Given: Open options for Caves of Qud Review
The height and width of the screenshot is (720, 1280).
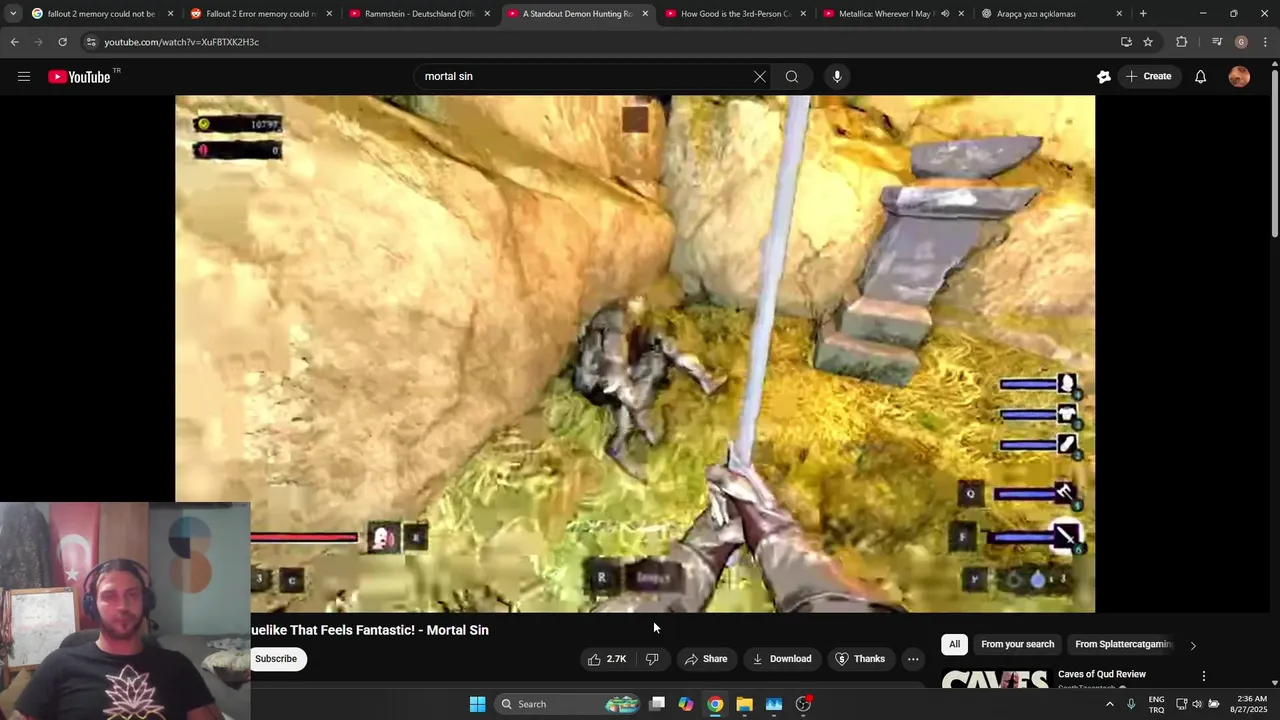Looking at the screenshot, I should coord(1204,676).
